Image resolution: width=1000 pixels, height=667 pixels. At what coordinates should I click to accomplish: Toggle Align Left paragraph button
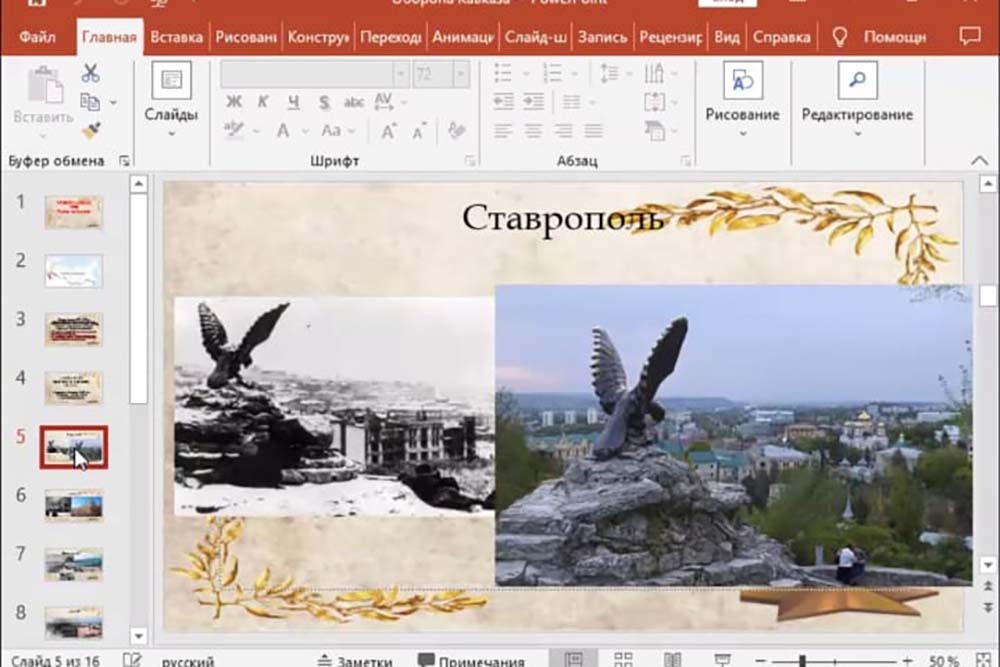pyautogui.click(x=503, y=131)
